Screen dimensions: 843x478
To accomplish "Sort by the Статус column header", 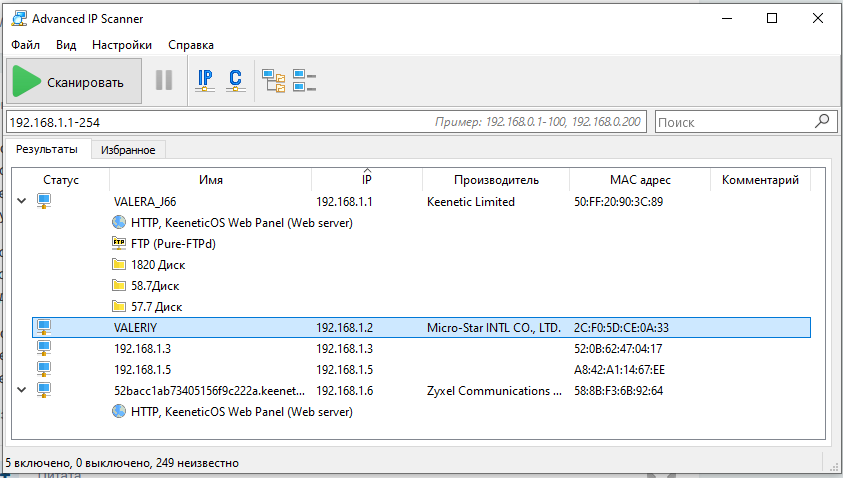I will coord(61,180).
